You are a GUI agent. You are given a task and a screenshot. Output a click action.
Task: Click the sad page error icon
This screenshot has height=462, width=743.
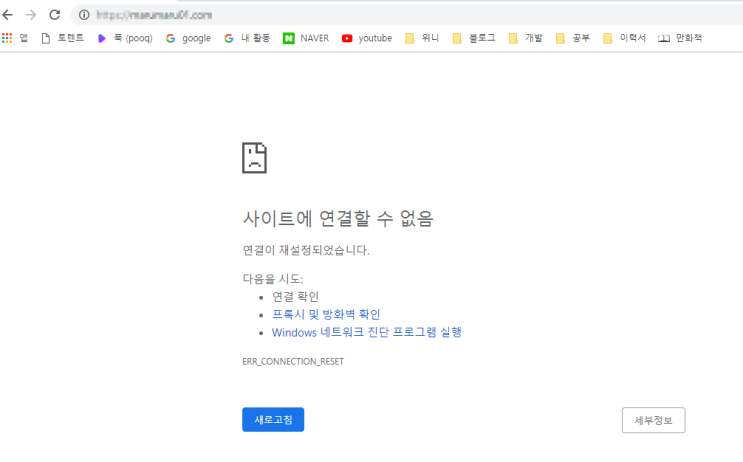point(254,158)
